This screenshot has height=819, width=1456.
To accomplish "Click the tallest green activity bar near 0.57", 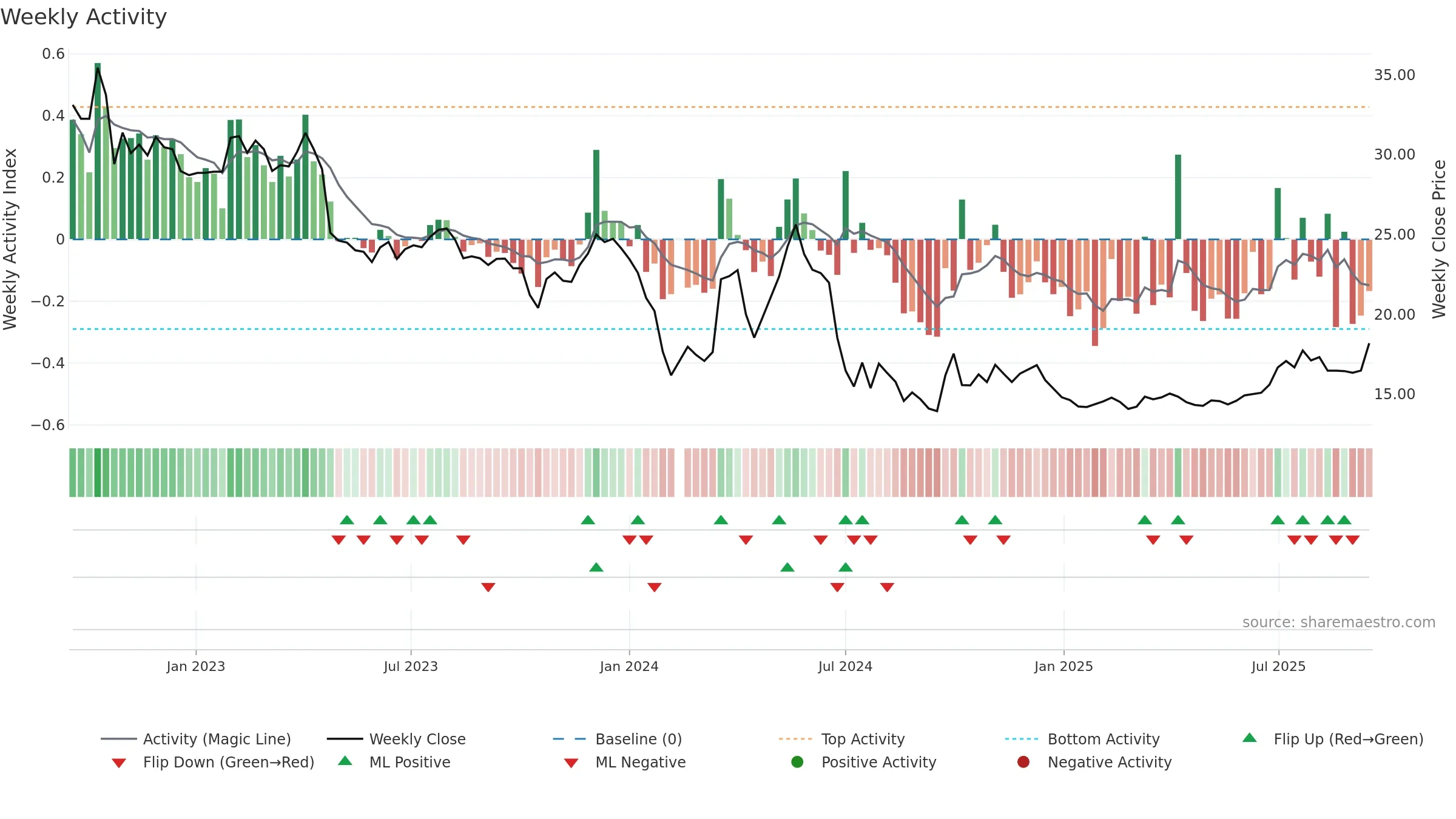I will tap(98, 151).
